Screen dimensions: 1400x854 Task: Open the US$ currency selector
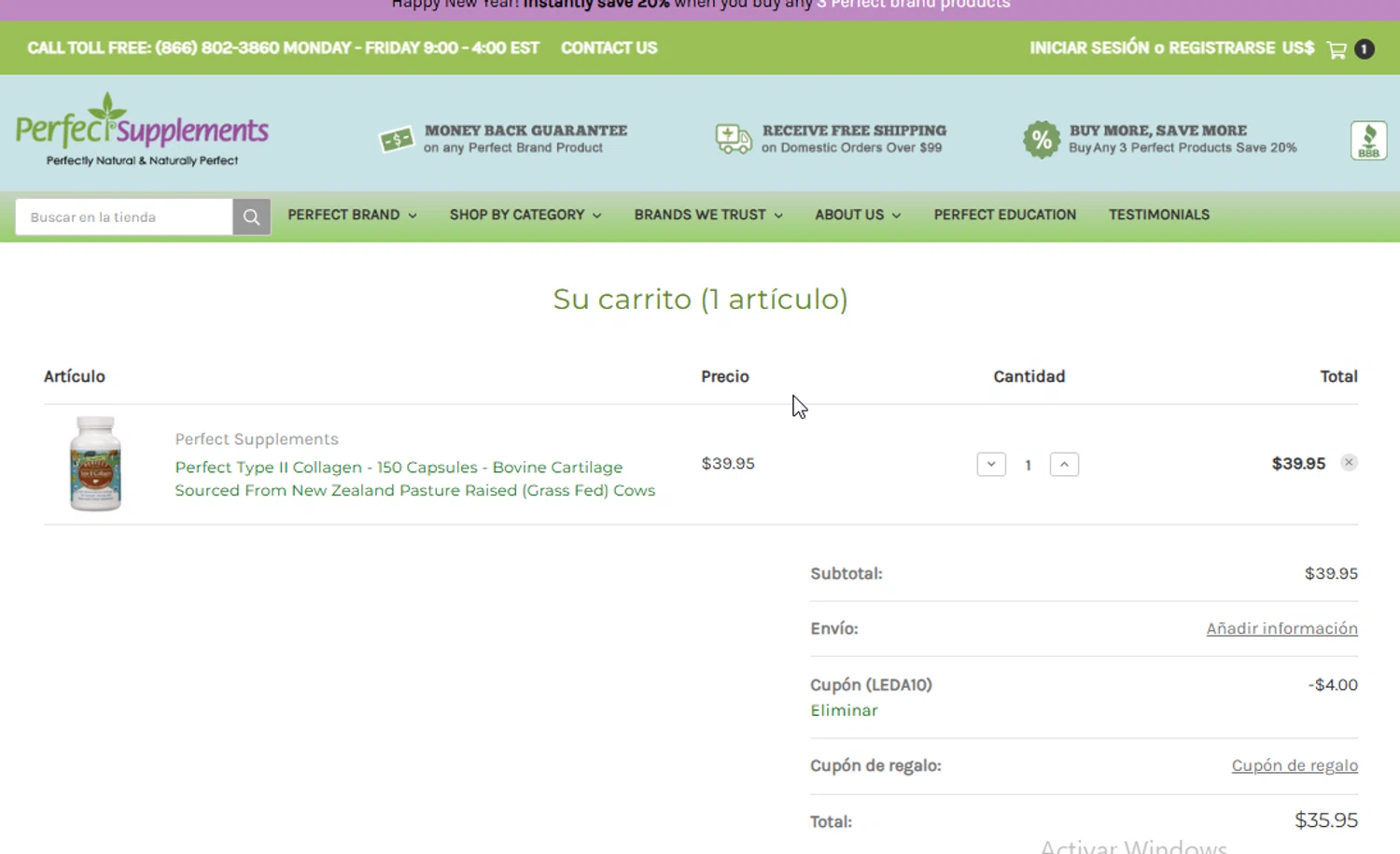[1297, 48]
